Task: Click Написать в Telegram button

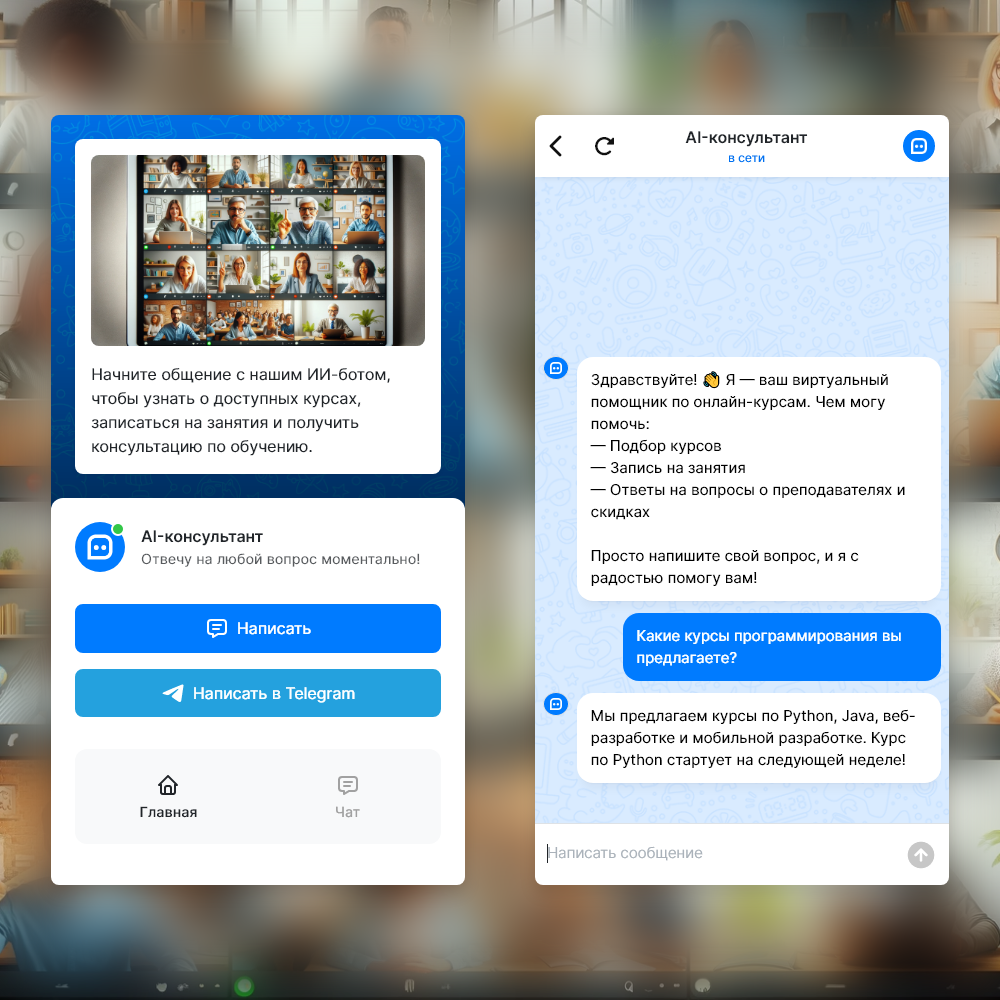Action: pos(258,693)
